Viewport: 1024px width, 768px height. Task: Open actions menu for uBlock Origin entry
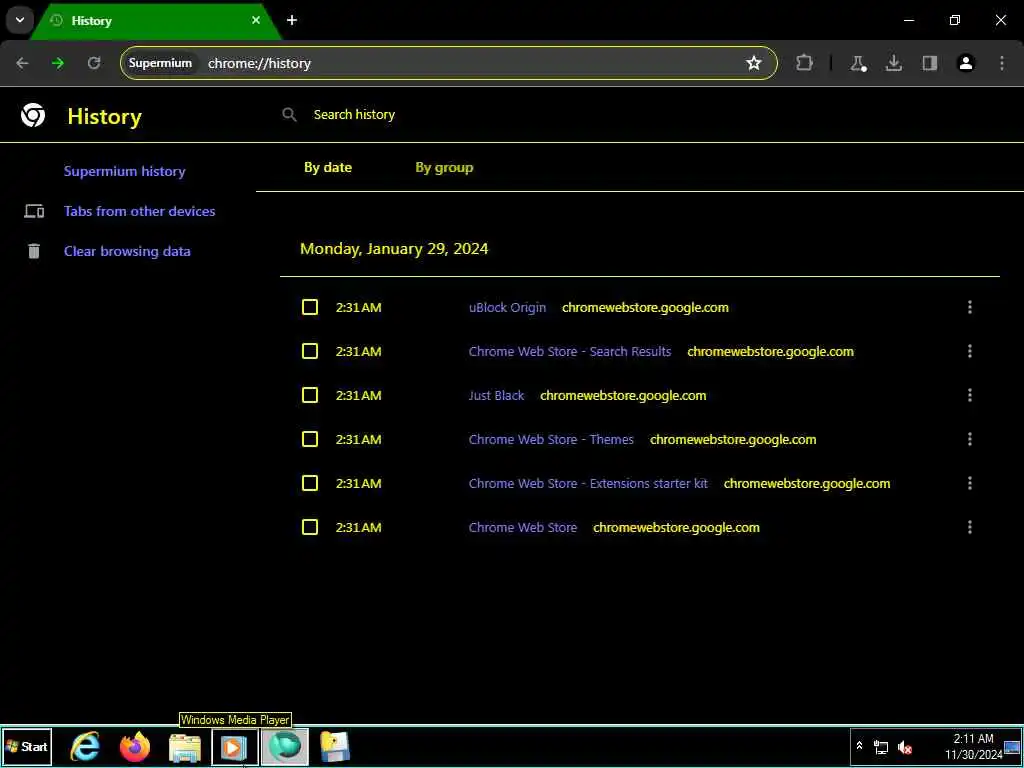click(x=970, y=307)
